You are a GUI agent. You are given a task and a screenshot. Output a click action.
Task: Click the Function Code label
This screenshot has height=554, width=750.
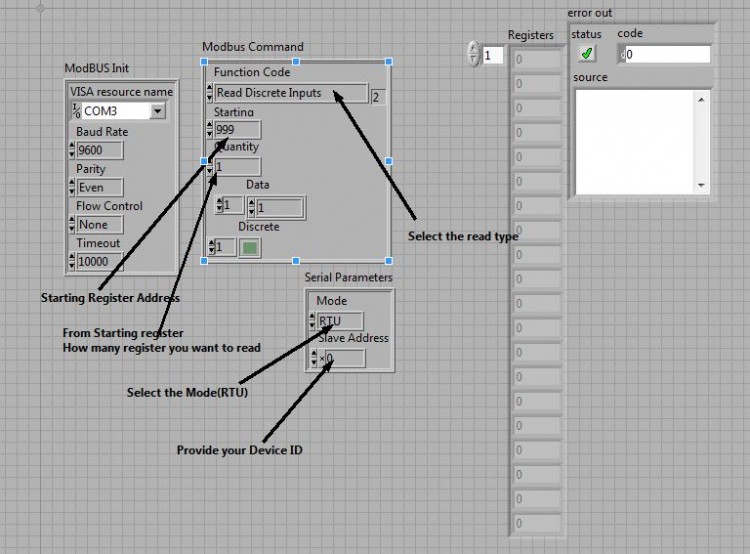tap(252, 72)
